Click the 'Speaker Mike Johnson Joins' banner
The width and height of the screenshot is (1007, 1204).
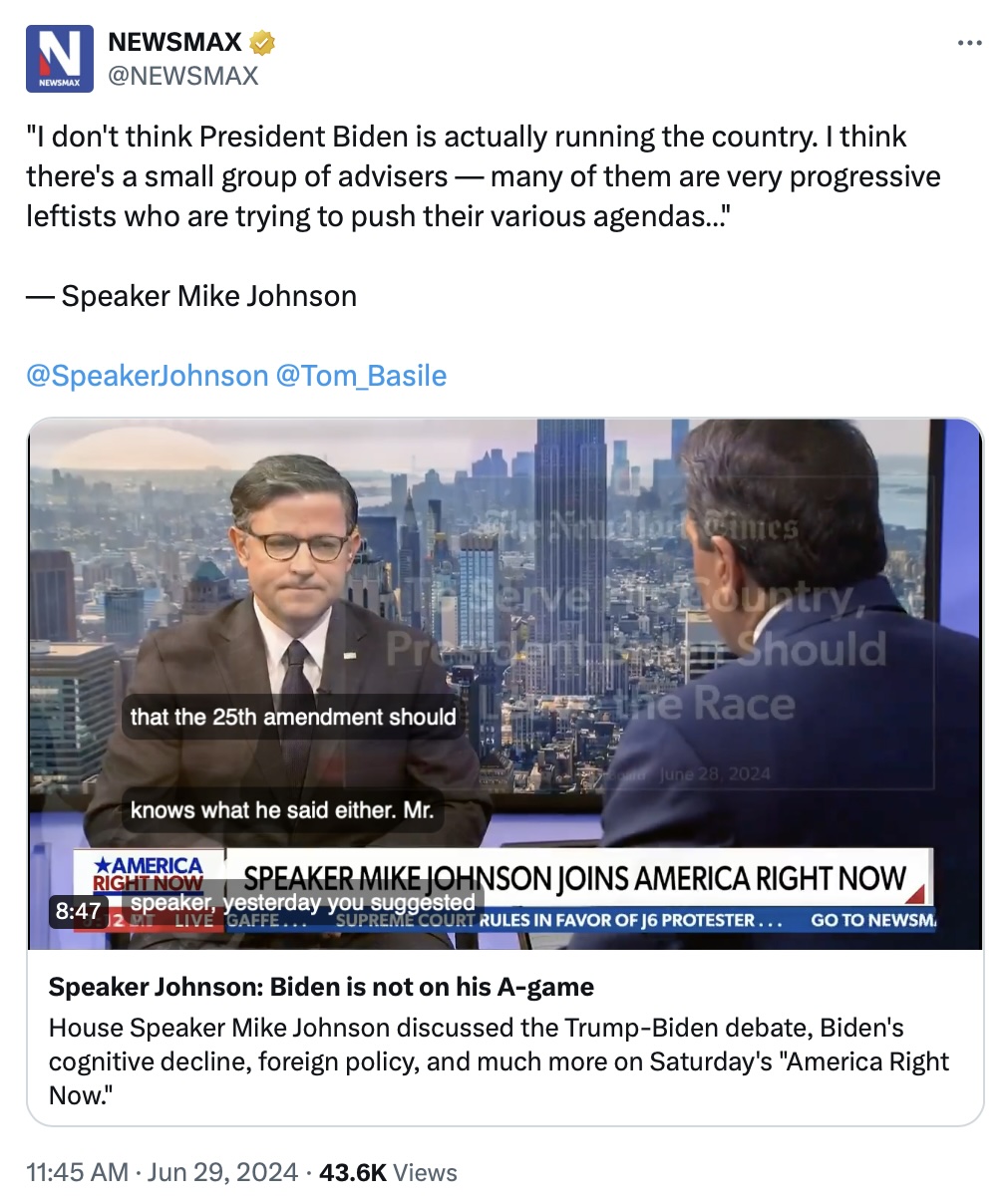point(575,878)
